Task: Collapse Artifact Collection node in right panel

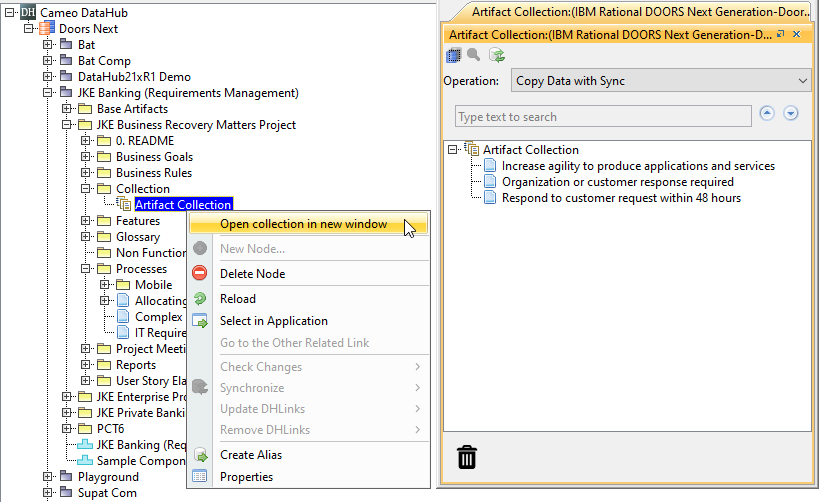Action: [452, 149]
